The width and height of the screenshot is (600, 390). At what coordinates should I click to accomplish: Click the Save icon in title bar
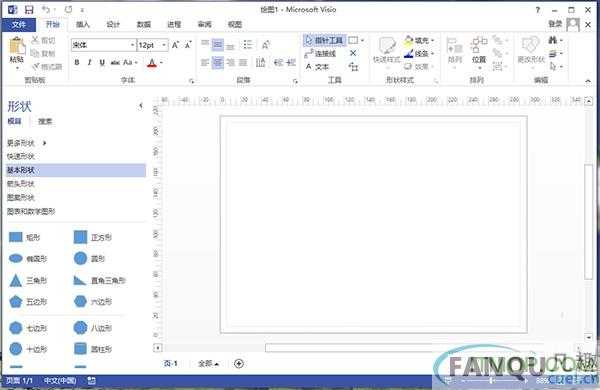29,10
